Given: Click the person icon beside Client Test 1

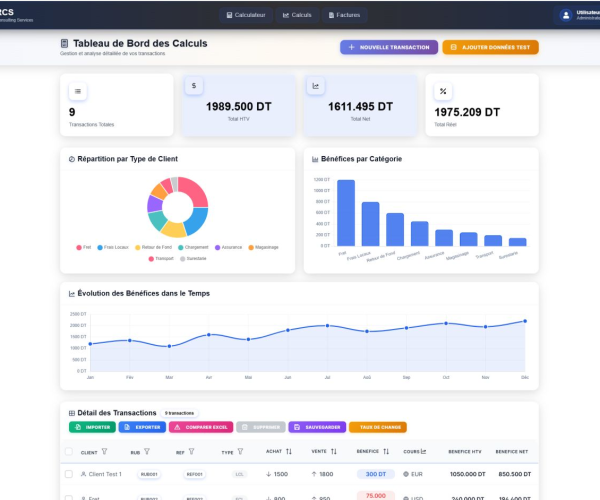Looking at the screenshot, I should click(83, 474).
